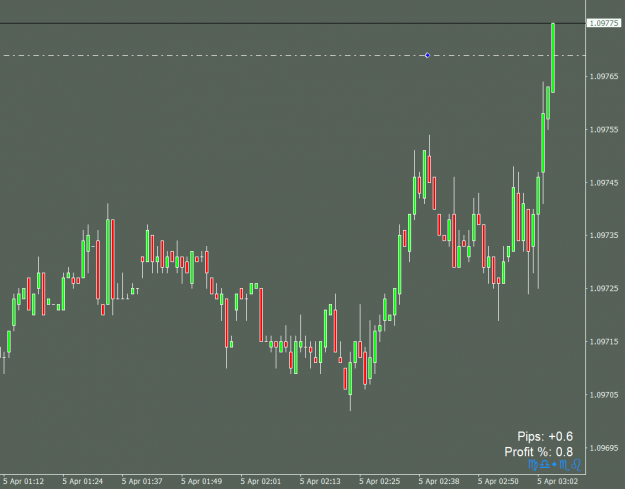Select the blue diamond marker on dashed line

[x=427, y=55]
